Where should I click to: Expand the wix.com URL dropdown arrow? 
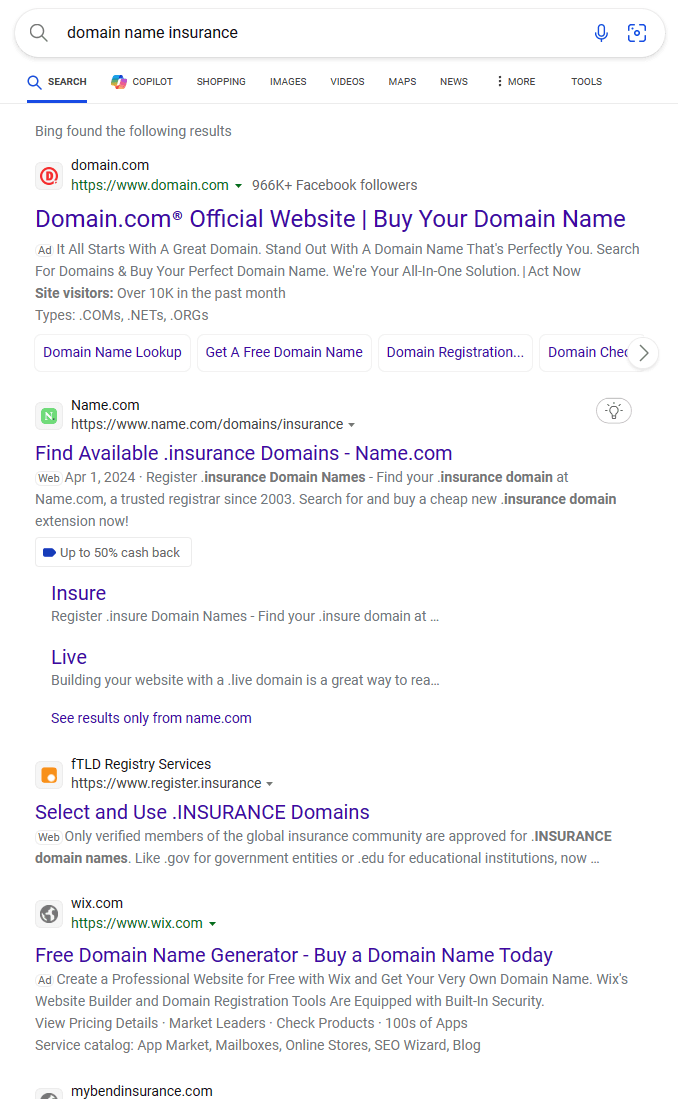tap(212, 924)
